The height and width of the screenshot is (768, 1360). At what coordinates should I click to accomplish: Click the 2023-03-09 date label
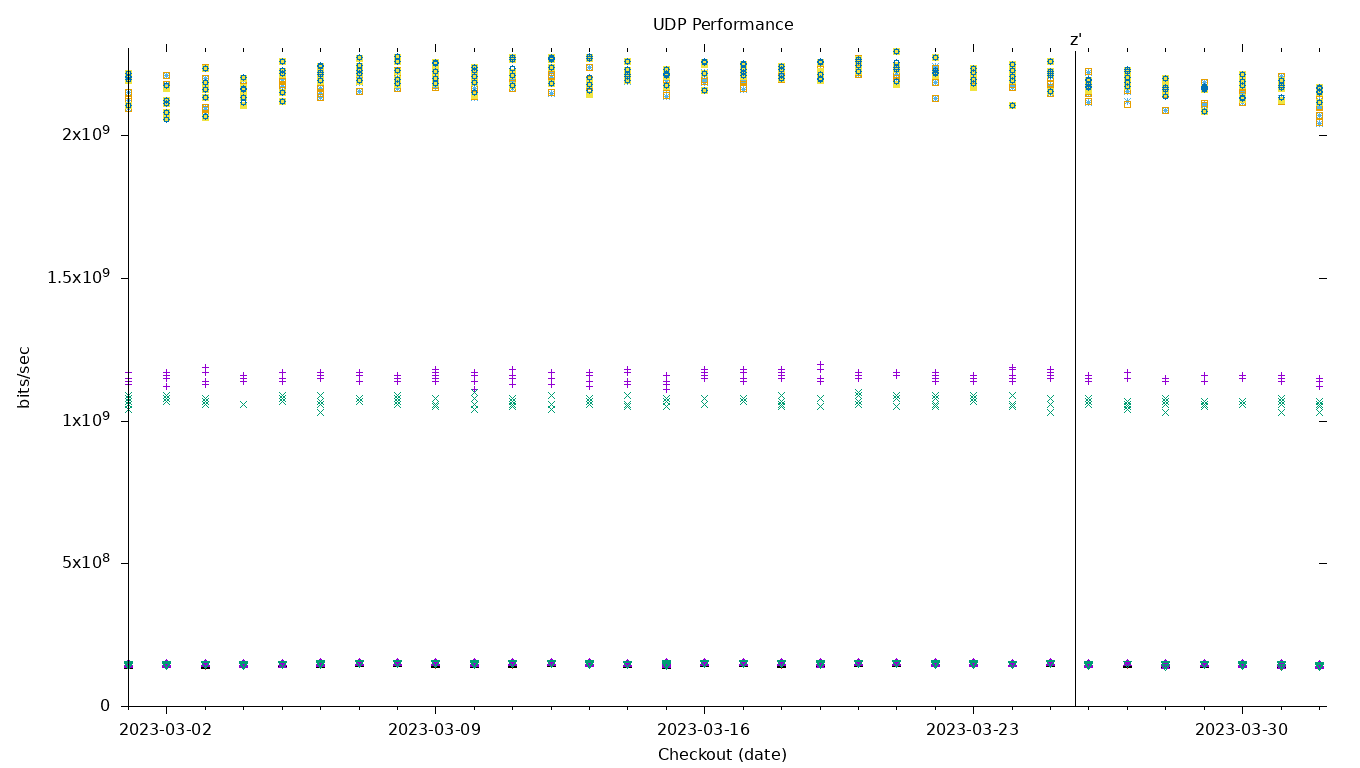click(x=435, y=730)
